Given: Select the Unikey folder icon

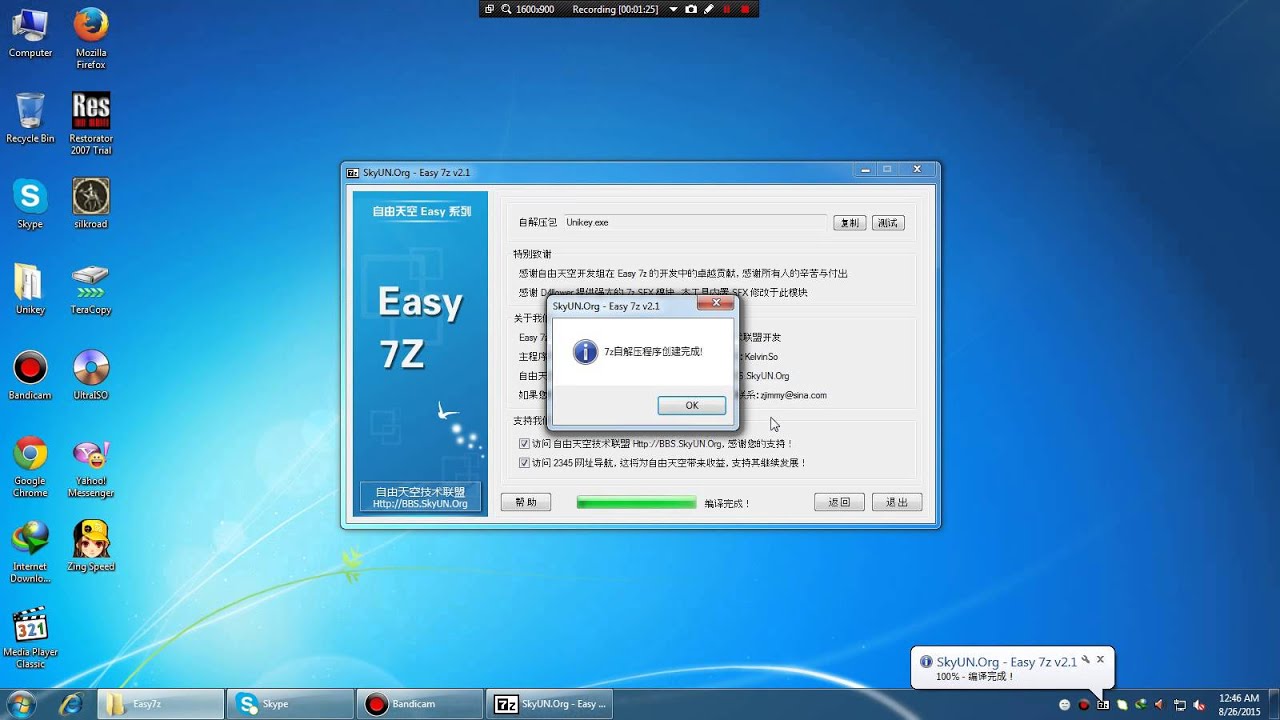Looking at the screenshot, I should [30, 290].
